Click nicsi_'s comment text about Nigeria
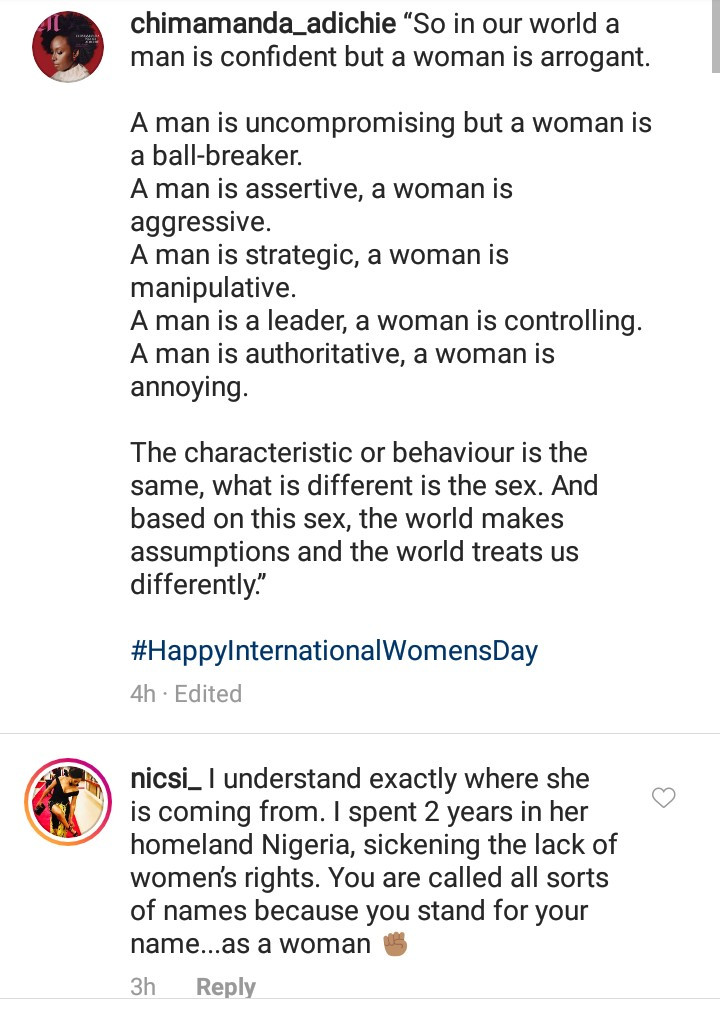 [x=372, y=844]
